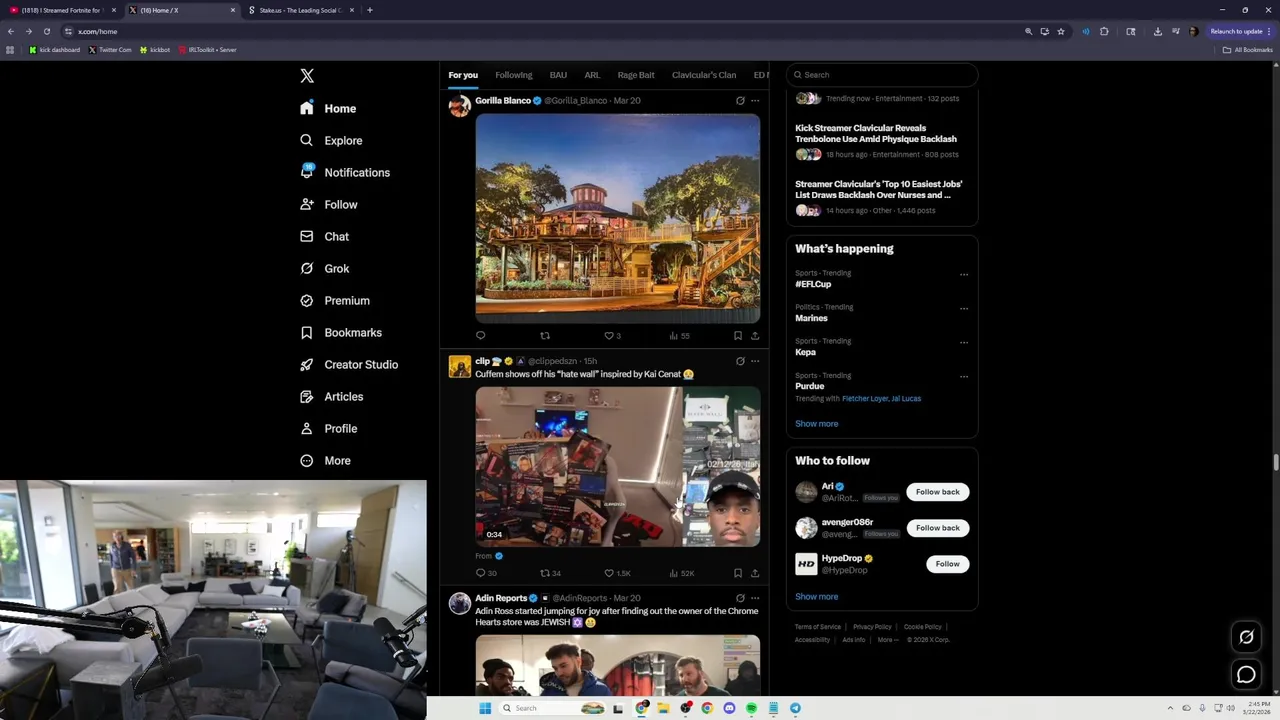Bookmark this page with star icon

tap(1061, 31)
